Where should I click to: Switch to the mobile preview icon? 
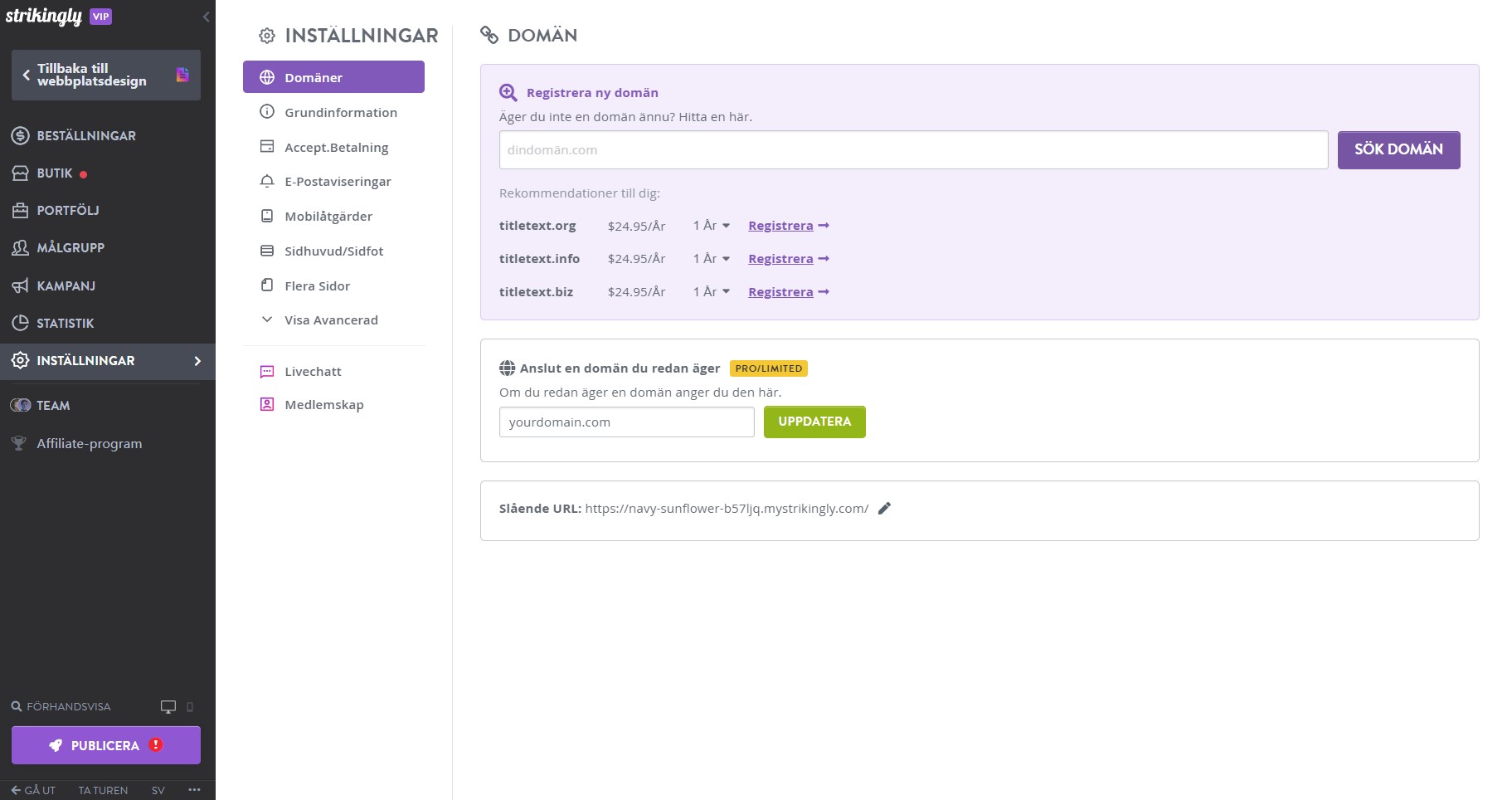click(190, 707)
